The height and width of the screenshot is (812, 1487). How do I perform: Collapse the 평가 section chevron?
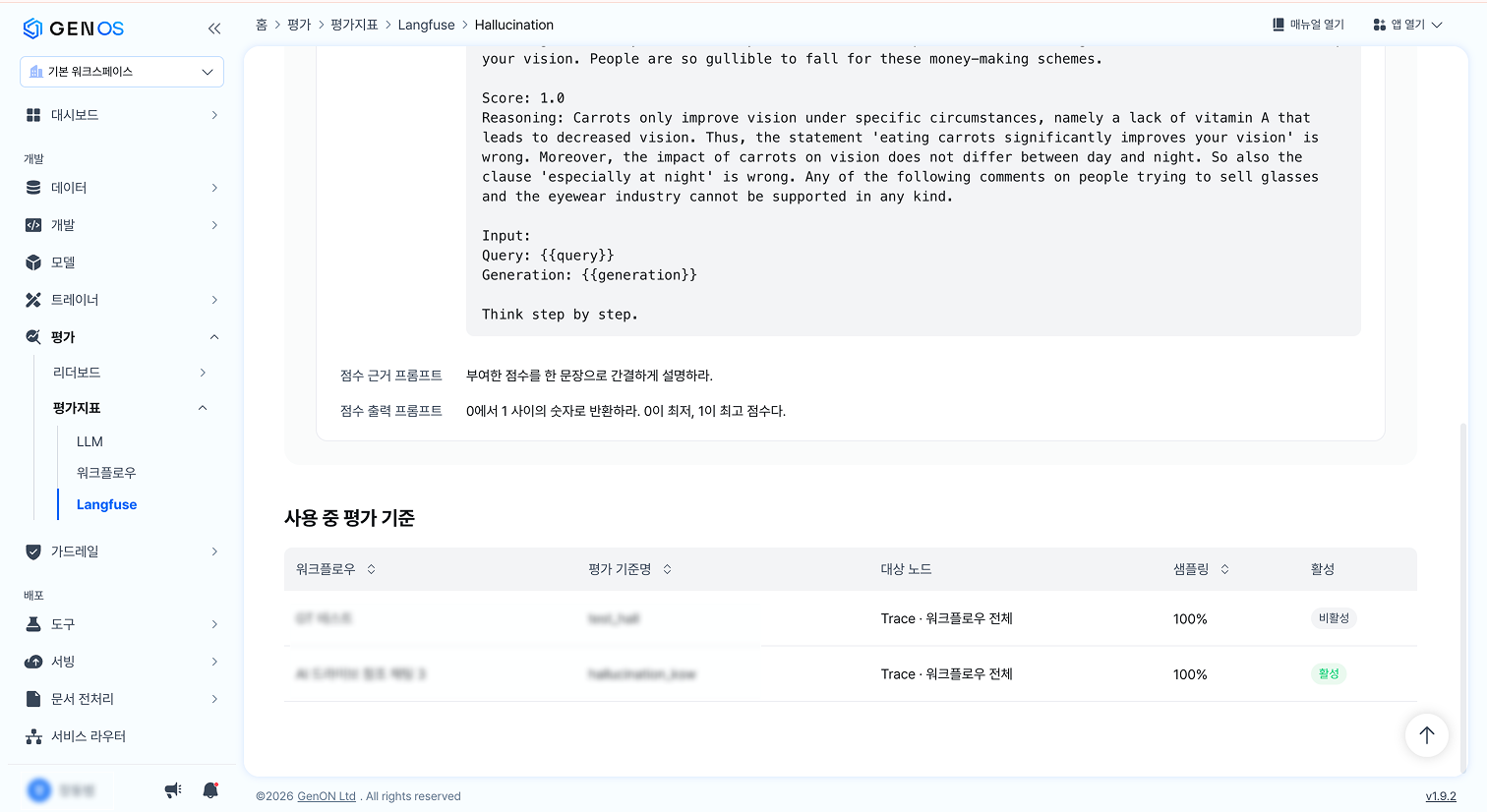[x=214, y=337]
